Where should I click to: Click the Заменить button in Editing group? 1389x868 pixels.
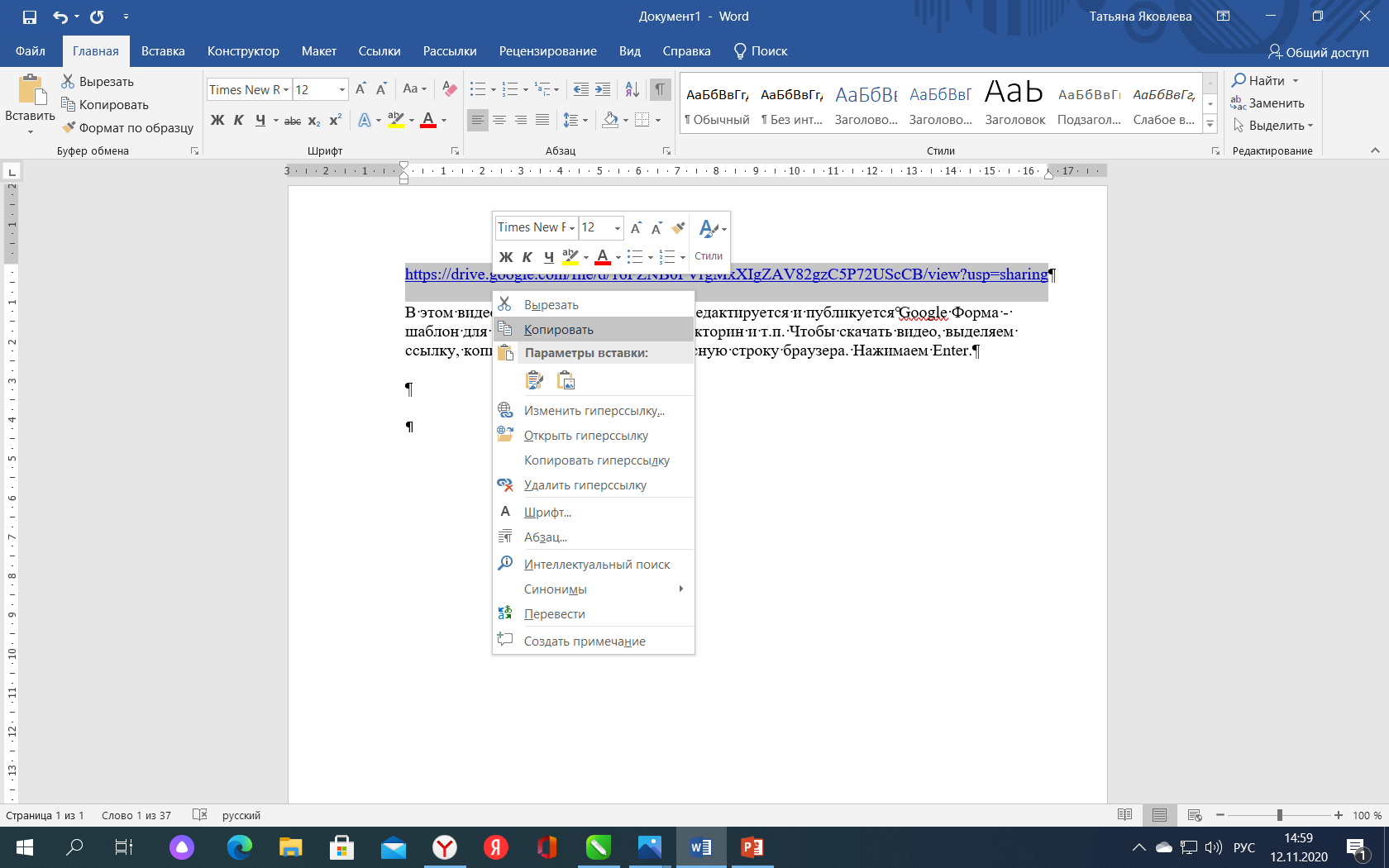click(1267, 103)
